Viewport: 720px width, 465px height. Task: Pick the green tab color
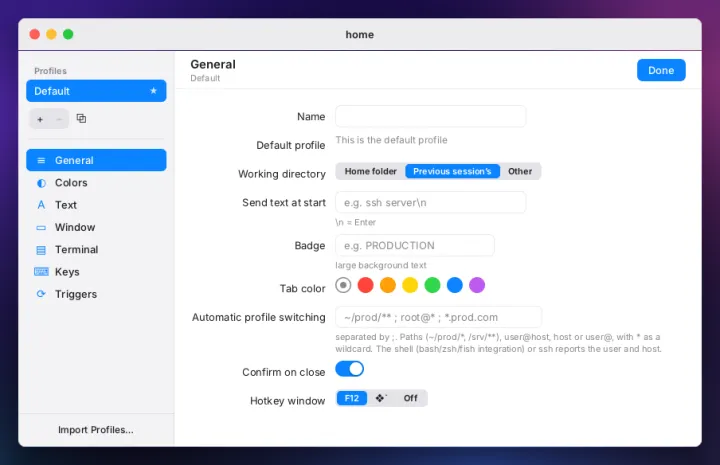pyautogui.click(x=433, y=285)
